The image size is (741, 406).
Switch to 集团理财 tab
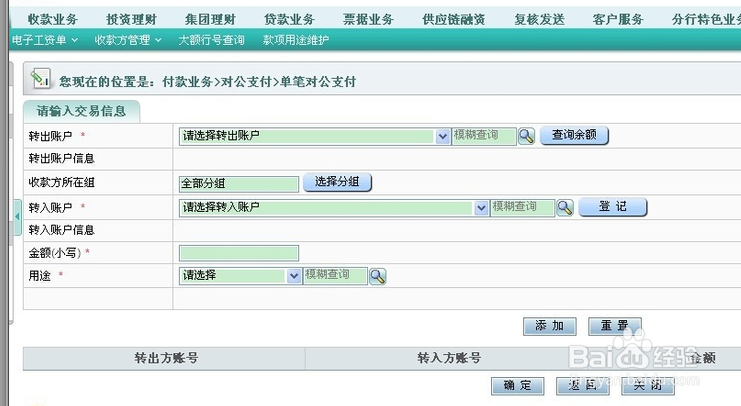click(210, 19)
